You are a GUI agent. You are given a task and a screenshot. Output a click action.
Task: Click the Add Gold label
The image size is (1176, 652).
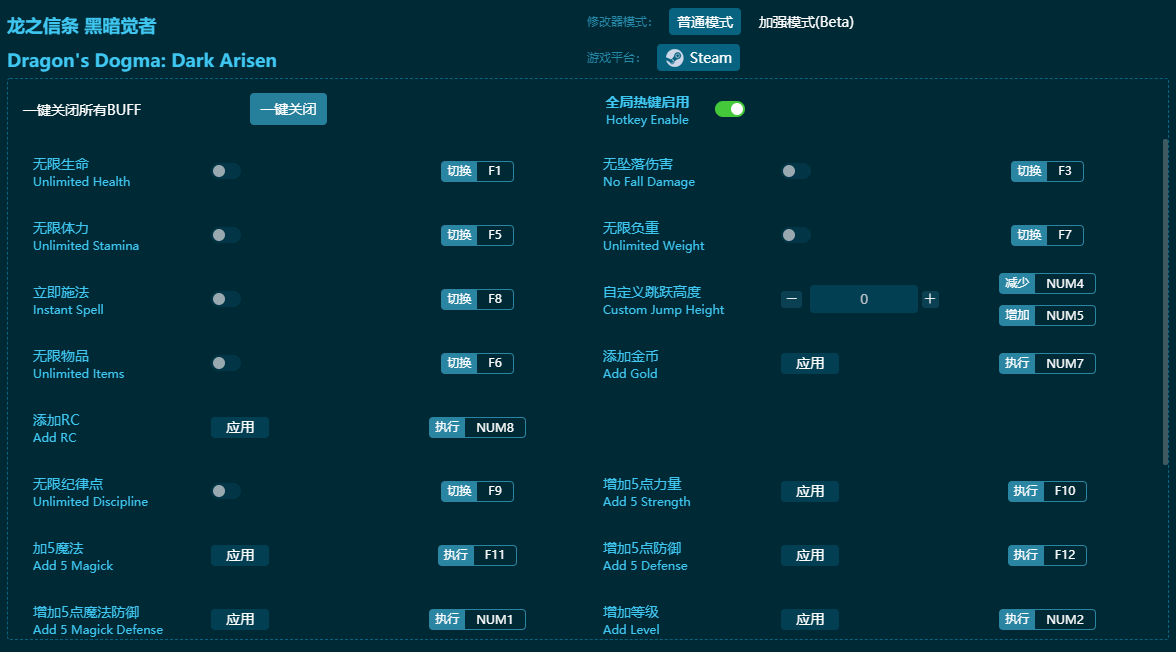630,374
